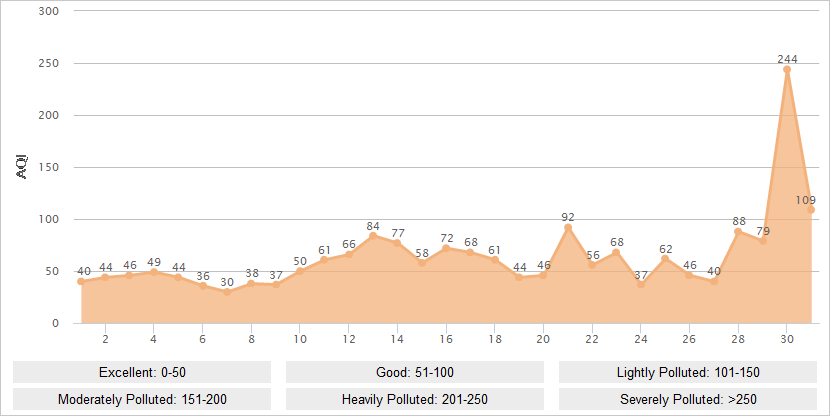Click the y-axis label 250
Viewport: 830px width, 416px height.
pos(49,63)
